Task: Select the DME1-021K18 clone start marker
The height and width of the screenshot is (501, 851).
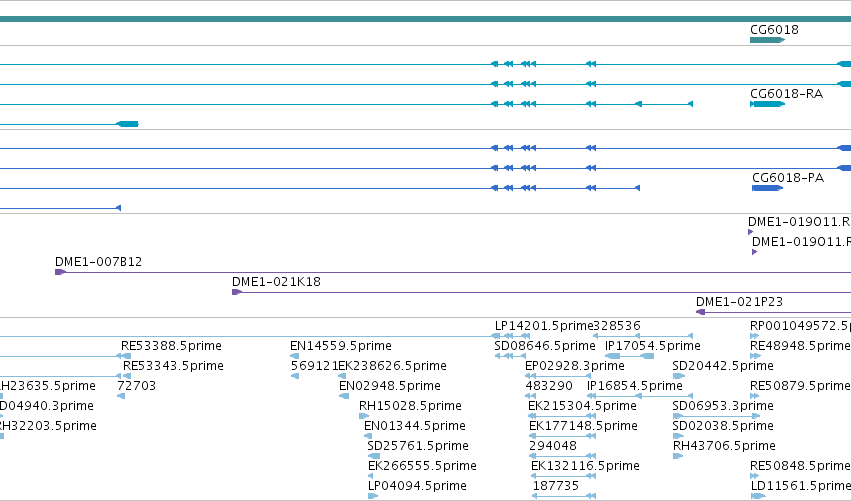Action: (x=237, y=292)
